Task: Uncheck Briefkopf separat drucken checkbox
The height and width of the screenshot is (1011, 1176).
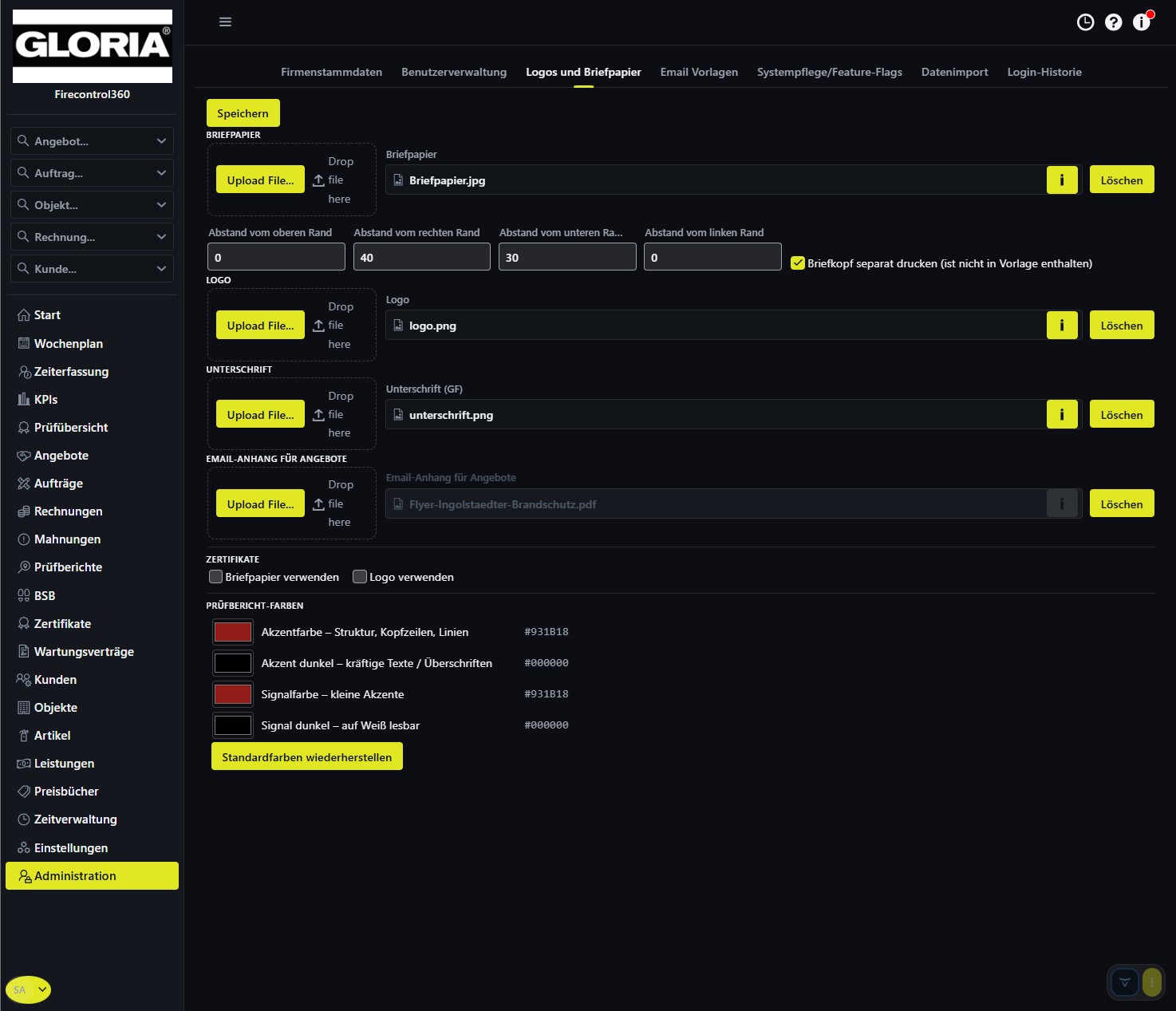Action: point(797,263)
